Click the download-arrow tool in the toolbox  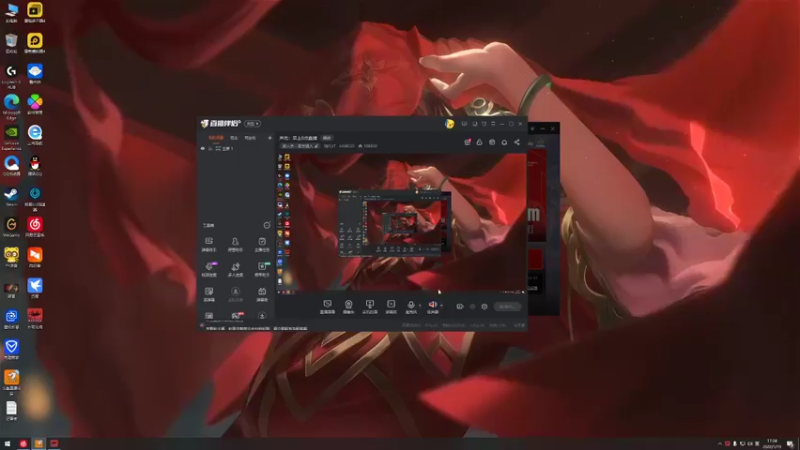(x=262, y=316)
